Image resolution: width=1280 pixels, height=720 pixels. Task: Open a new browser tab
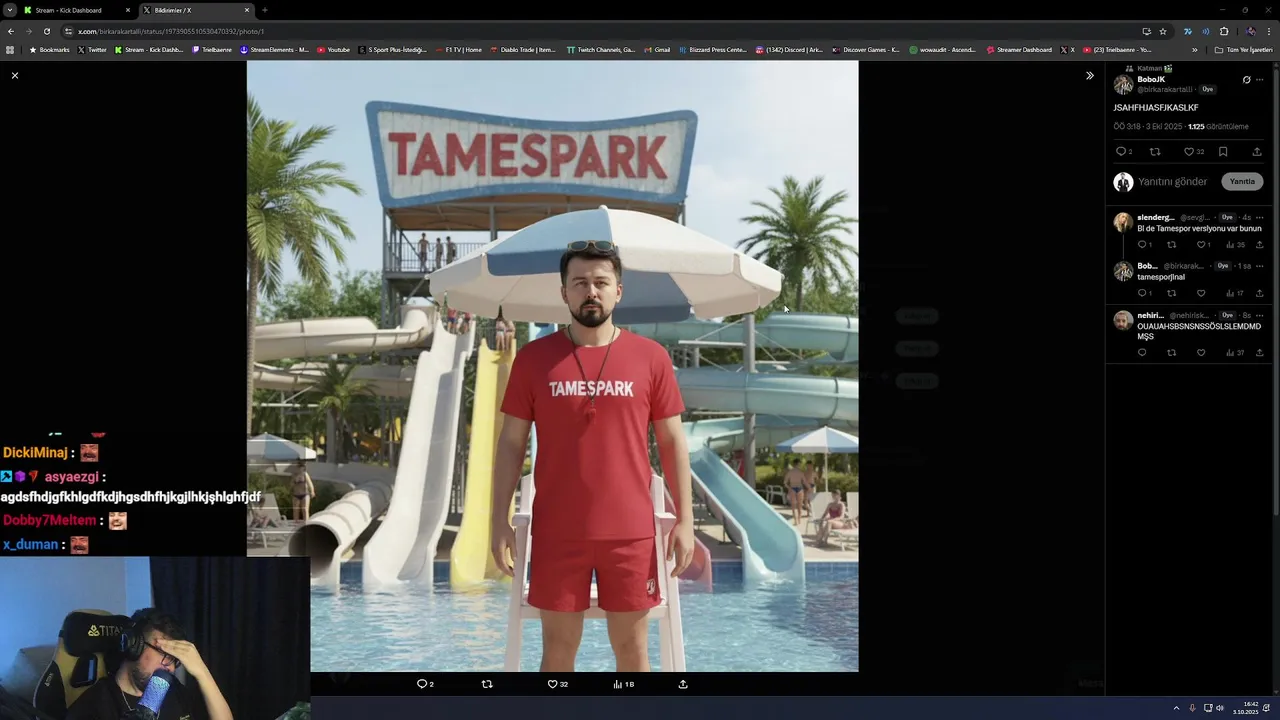click(264, 10)
